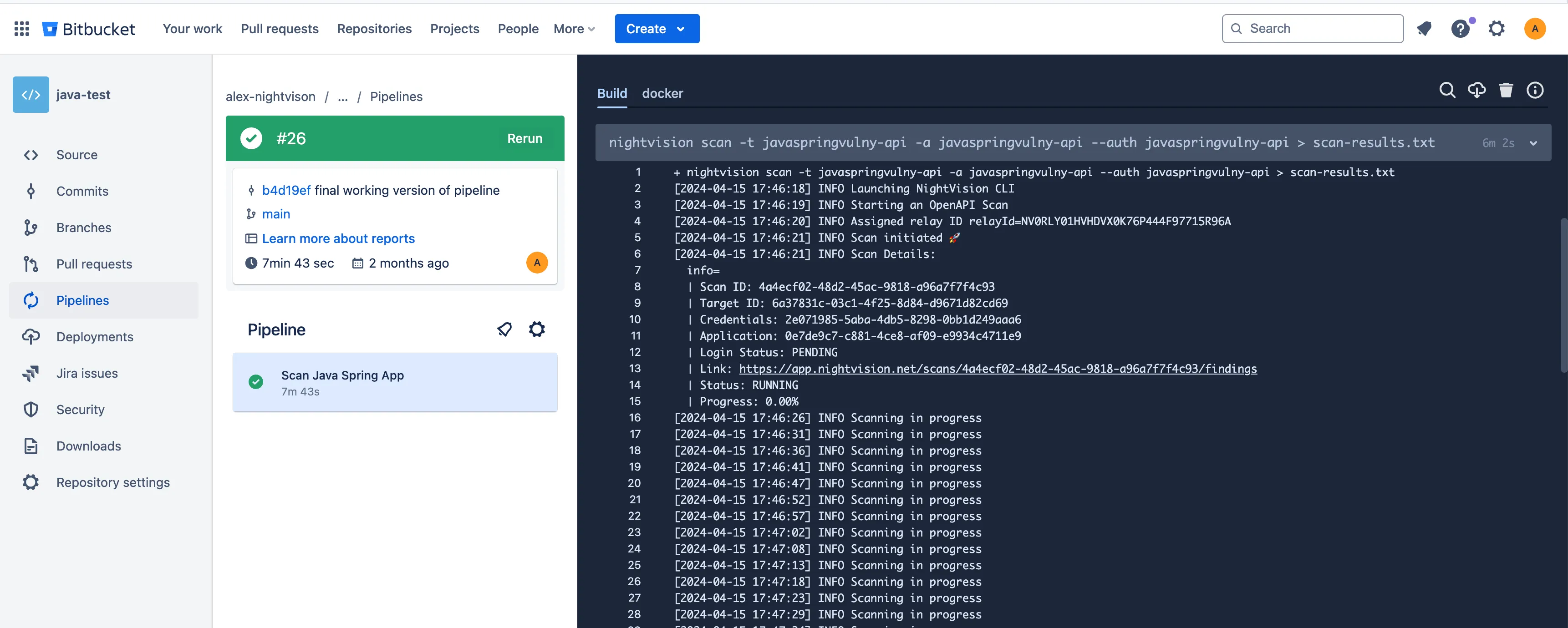The image size is (1568, 628).
Task: Click the Pipelines sidebar icon
Action: (31, 301)
